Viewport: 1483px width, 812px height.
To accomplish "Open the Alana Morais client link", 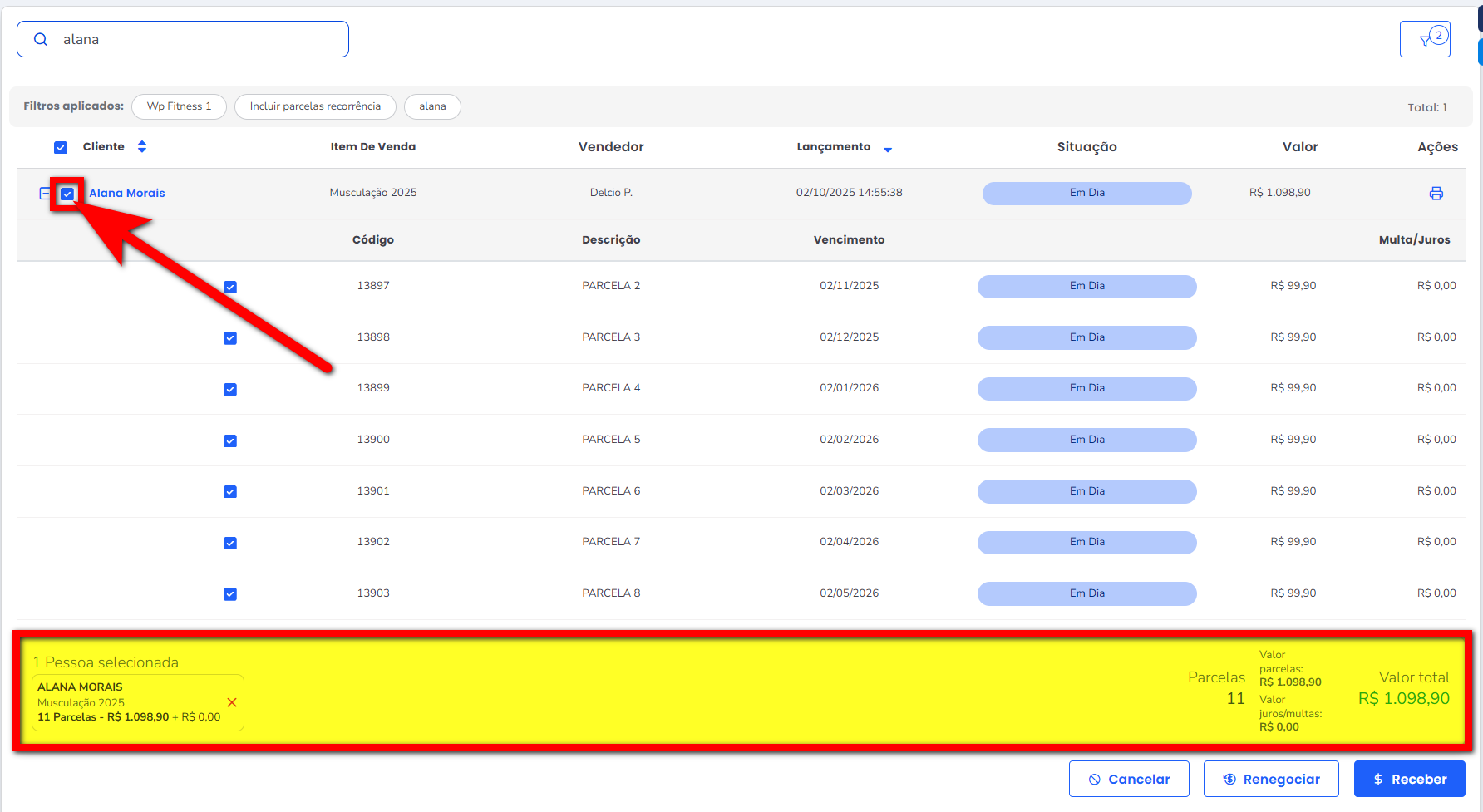I will coord(127,193).
